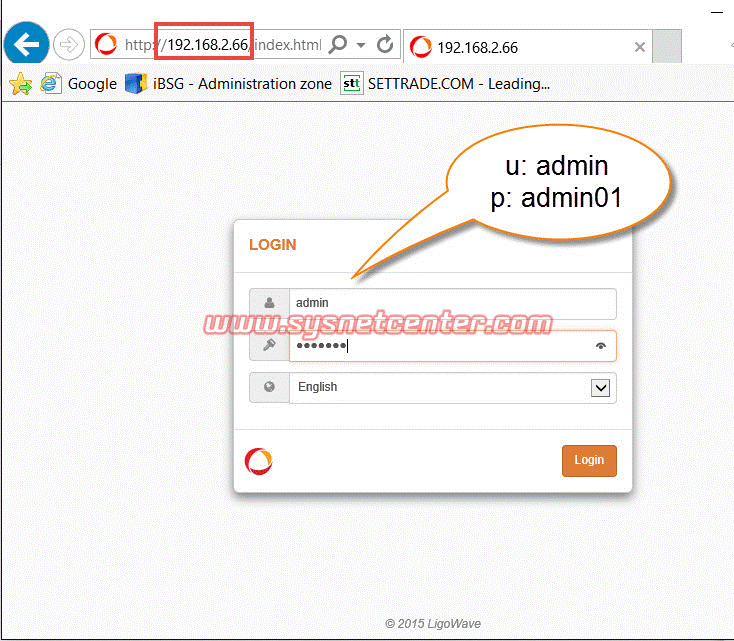Screen dimensions: 734x641
Task: Open a new blank tab
Action: tap(667, 46)
